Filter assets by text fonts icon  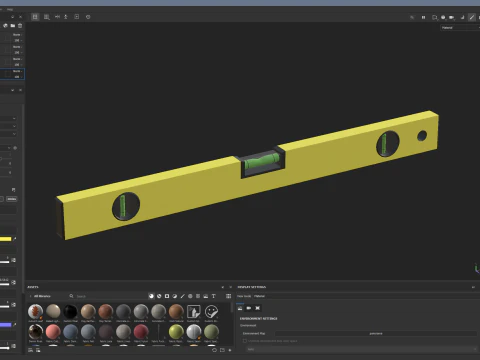(213, 296)
